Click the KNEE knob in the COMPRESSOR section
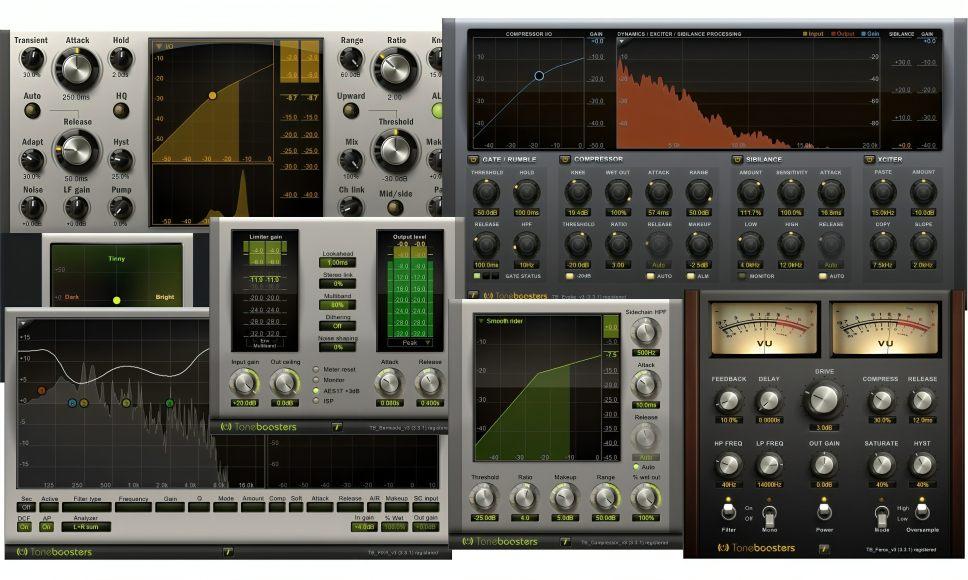 (578, 193)
